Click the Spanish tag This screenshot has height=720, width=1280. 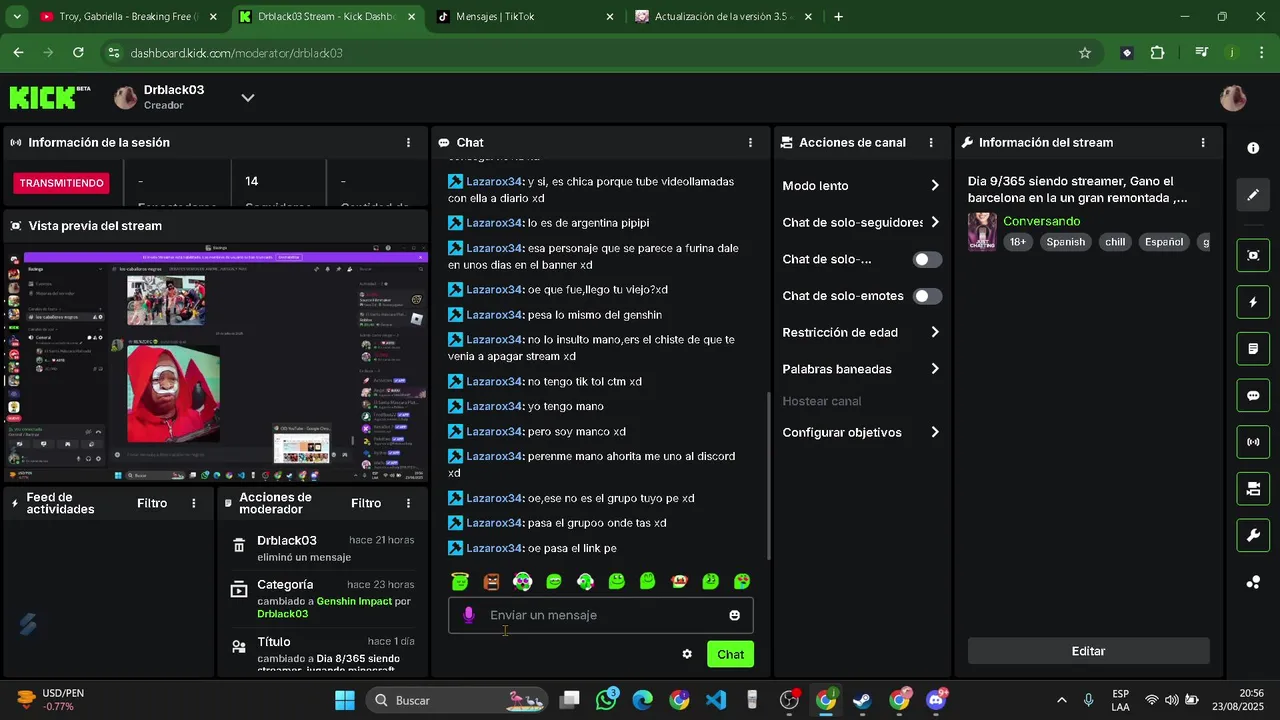(1065, 242)
